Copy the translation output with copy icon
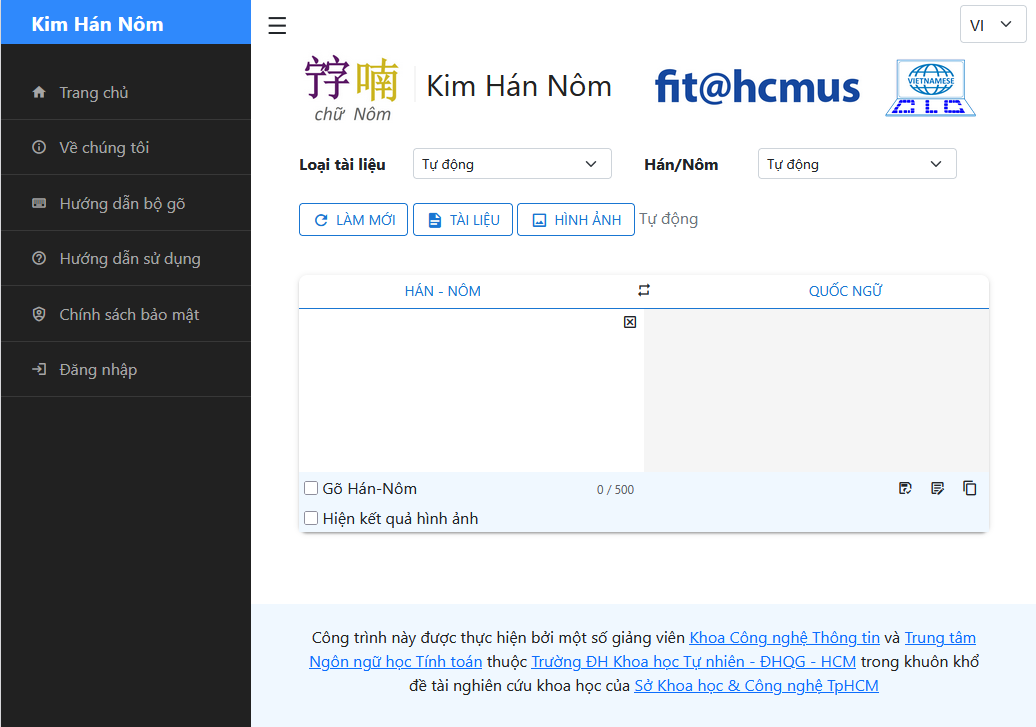Image resolution: width=1036 pixels, height=727 pixels. coord(969,489)
